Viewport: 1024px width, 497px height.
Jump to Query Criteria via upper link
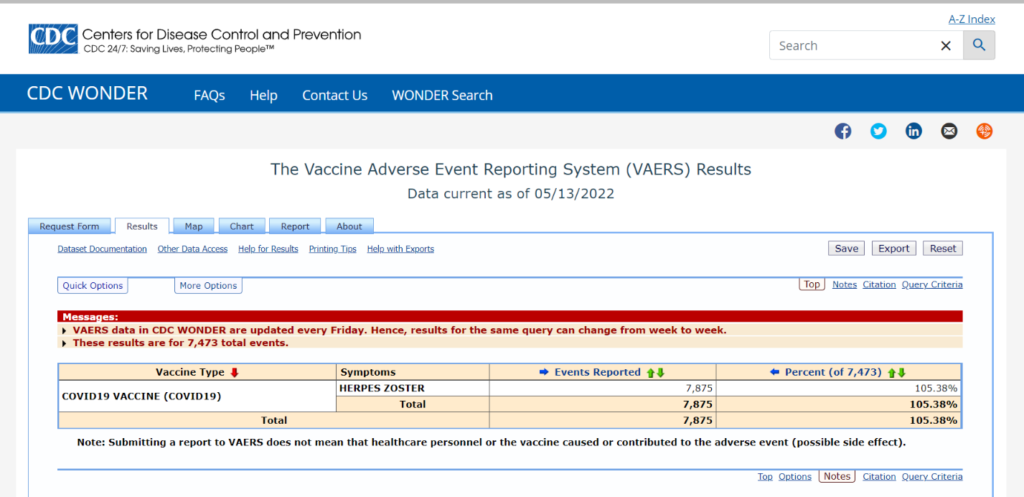(x=932, y=285)
